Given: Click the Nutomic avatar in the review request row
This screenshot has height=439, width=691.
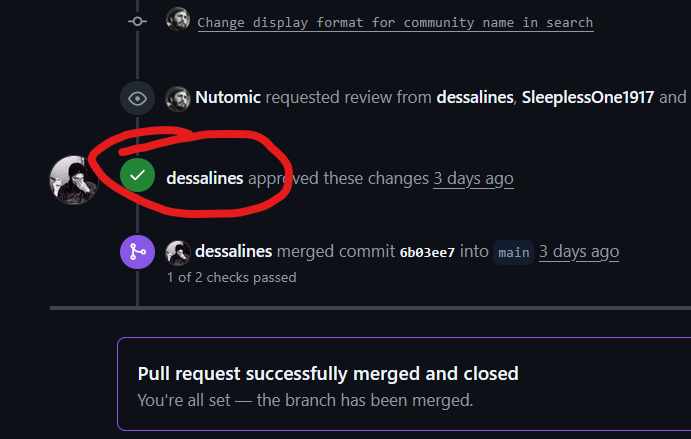Looking at the screenshot, I should click(178, 98).
